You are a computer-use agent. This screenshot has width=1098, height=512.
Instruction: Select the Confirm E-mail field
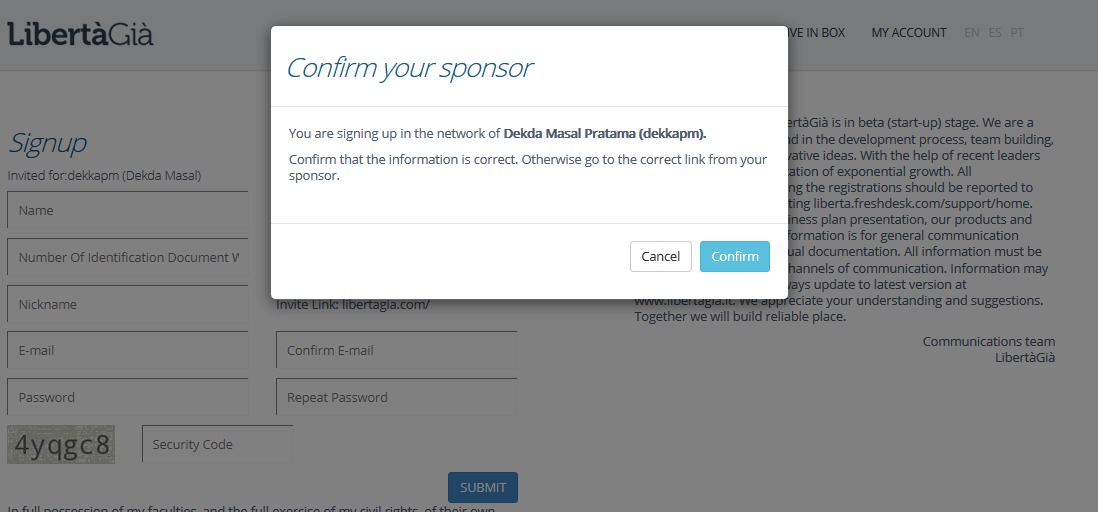[x=396, y=350]
